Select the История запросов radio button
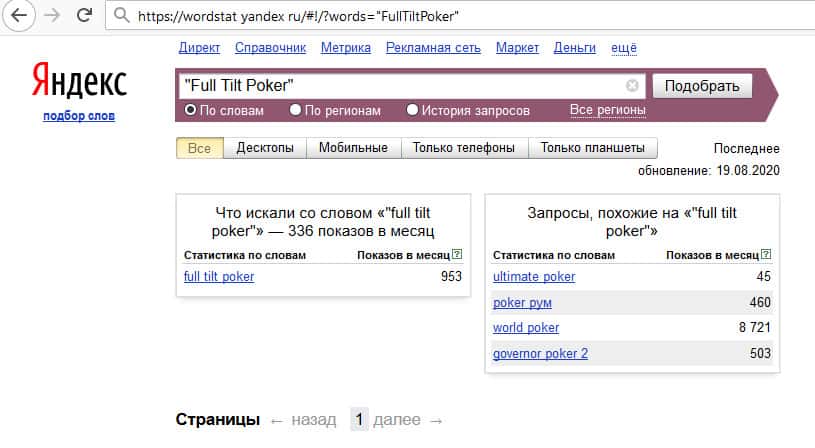Image resolution: width=815 pixels, height=448 pixels. click(x=412, y=110)
